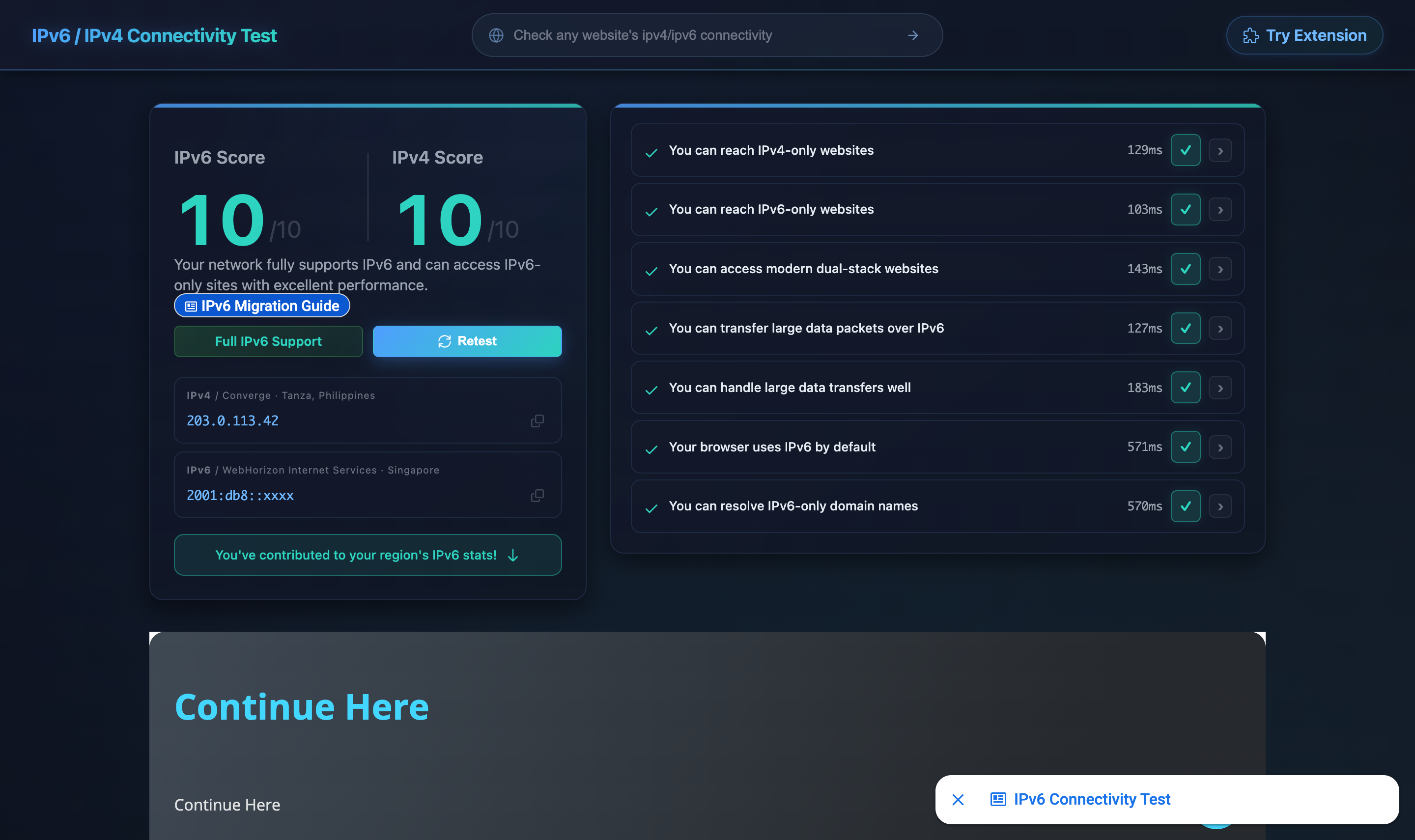This screenshot has width=1415, height=840.
Task: Expand details for IPv6-only websites test
Action: 1220,210
